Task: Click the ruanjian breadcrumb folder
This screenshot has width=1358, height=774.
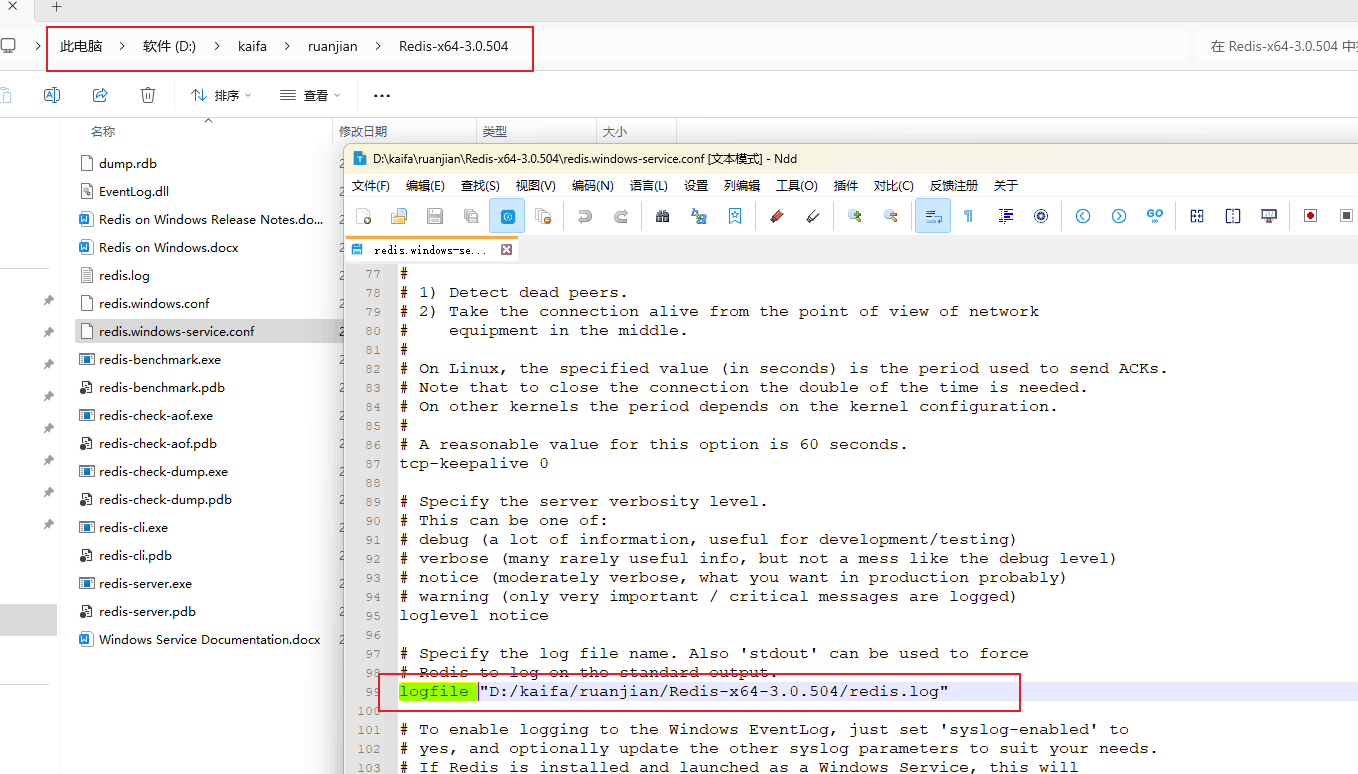Action: [332, 47]
